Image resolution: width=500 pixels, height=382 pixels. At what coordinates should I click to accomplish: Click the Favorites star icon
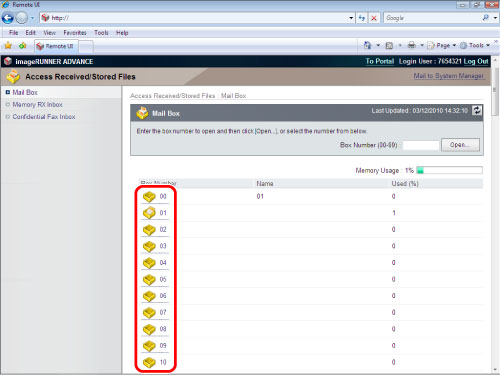8,46
